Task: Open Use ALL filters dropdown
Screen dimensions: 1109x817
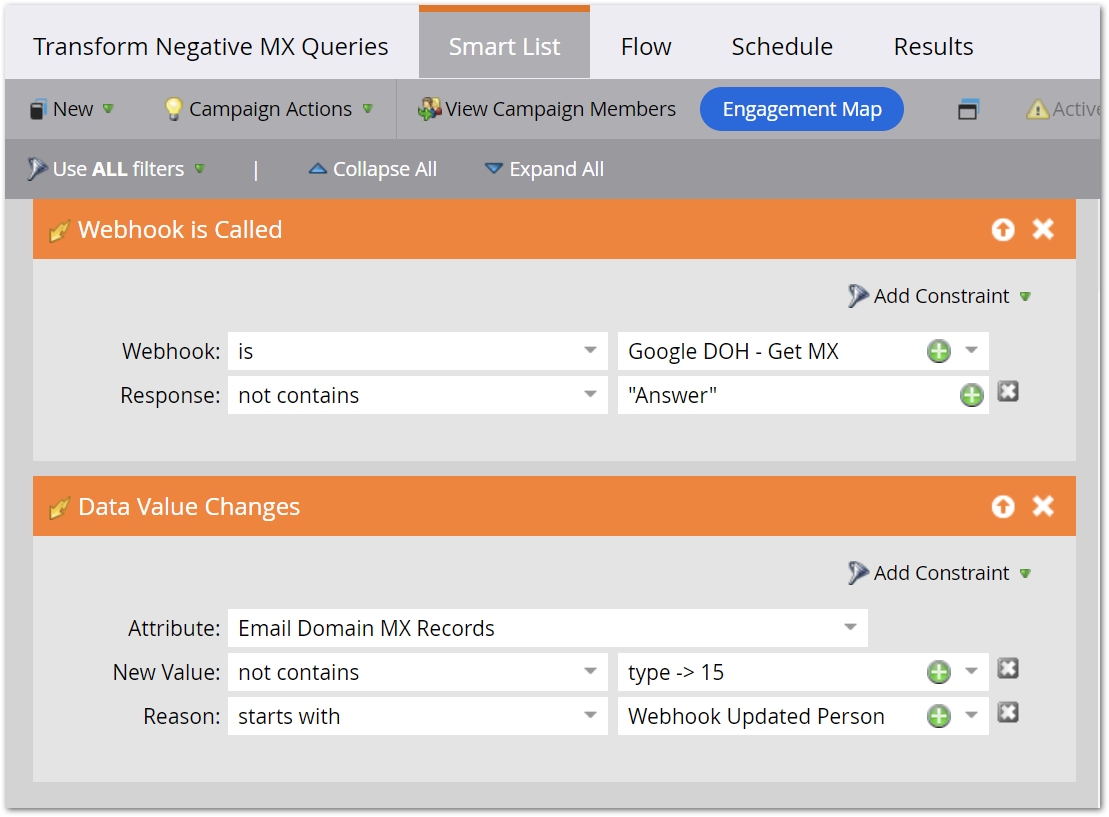Action: 117,170
